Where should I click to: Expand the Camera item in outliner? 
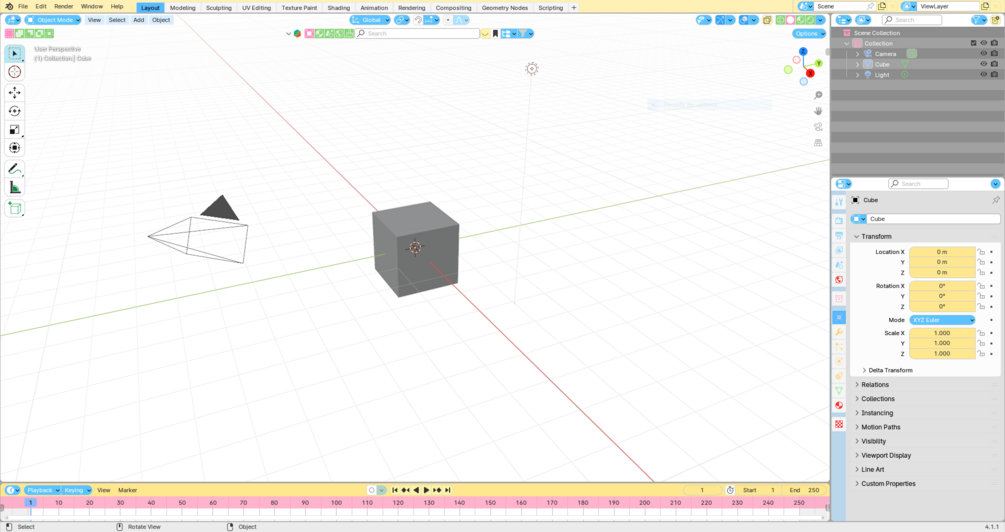(x=858, y=54)
